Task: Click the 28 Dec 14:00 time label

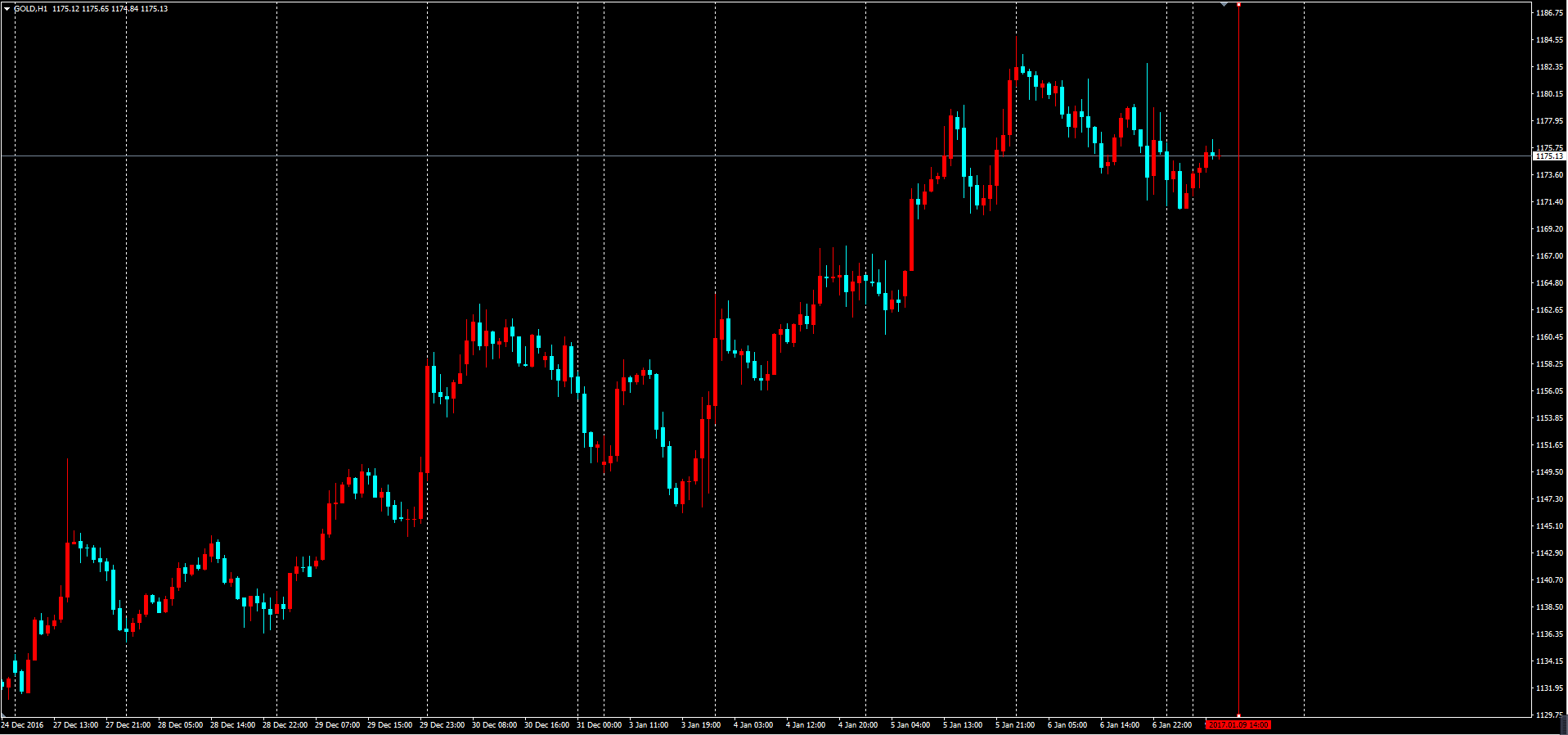Action: (232, 725)
